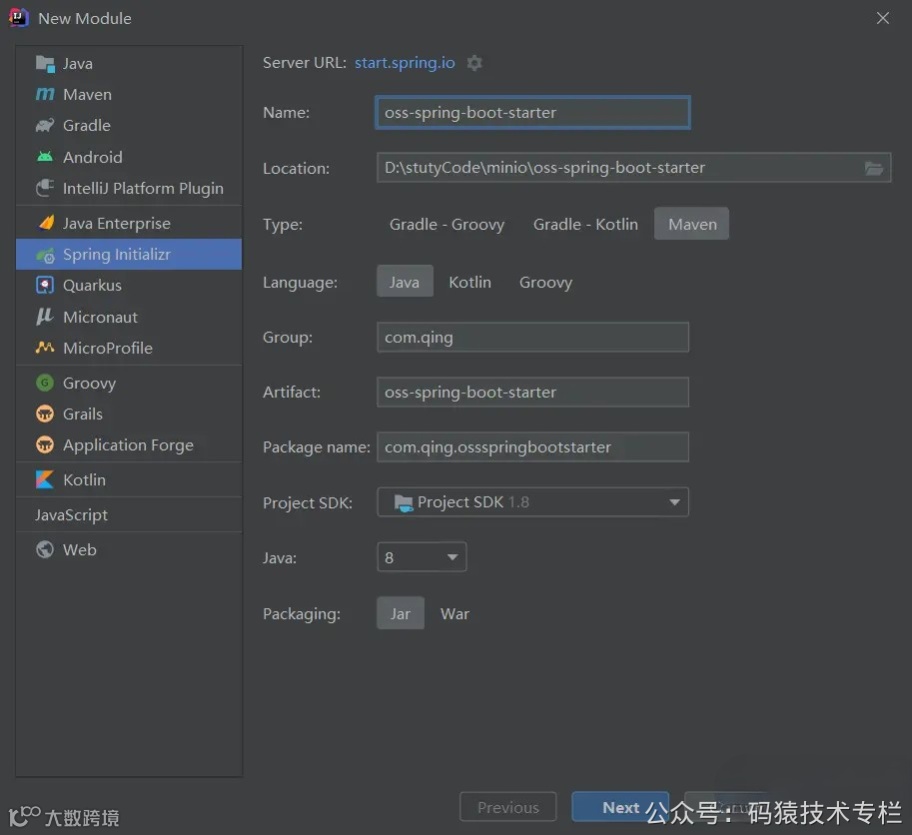Open the Java version dropdown
This screenshot has width=912, height=835.
(422, 557)
